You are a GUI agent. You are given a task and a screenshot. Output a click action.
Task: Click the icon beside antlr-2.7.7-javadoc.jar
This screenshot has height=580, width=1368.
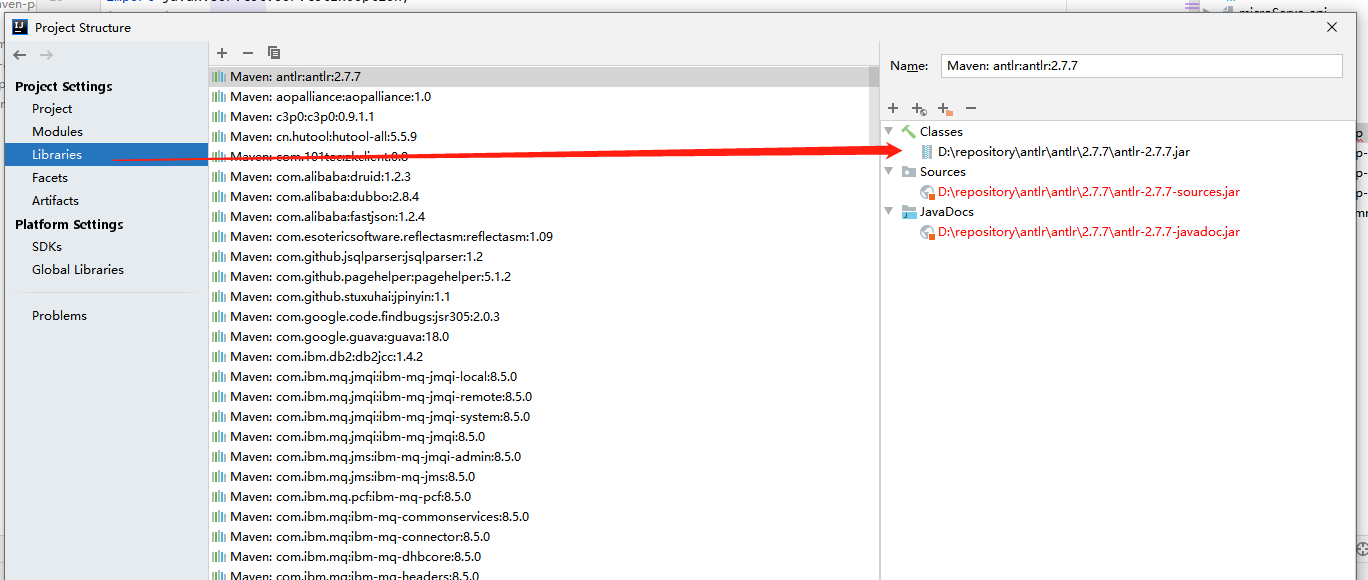tap(927, 231)
